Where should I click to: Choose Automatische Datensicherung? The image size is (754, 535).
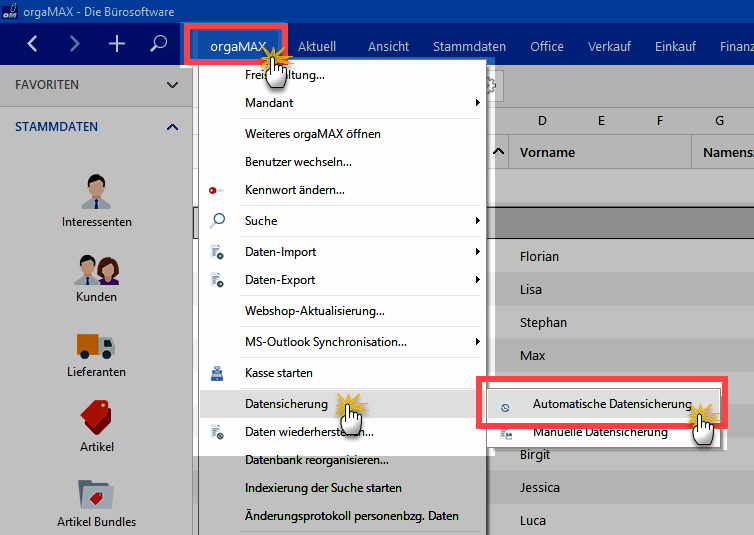pos(603,404)
